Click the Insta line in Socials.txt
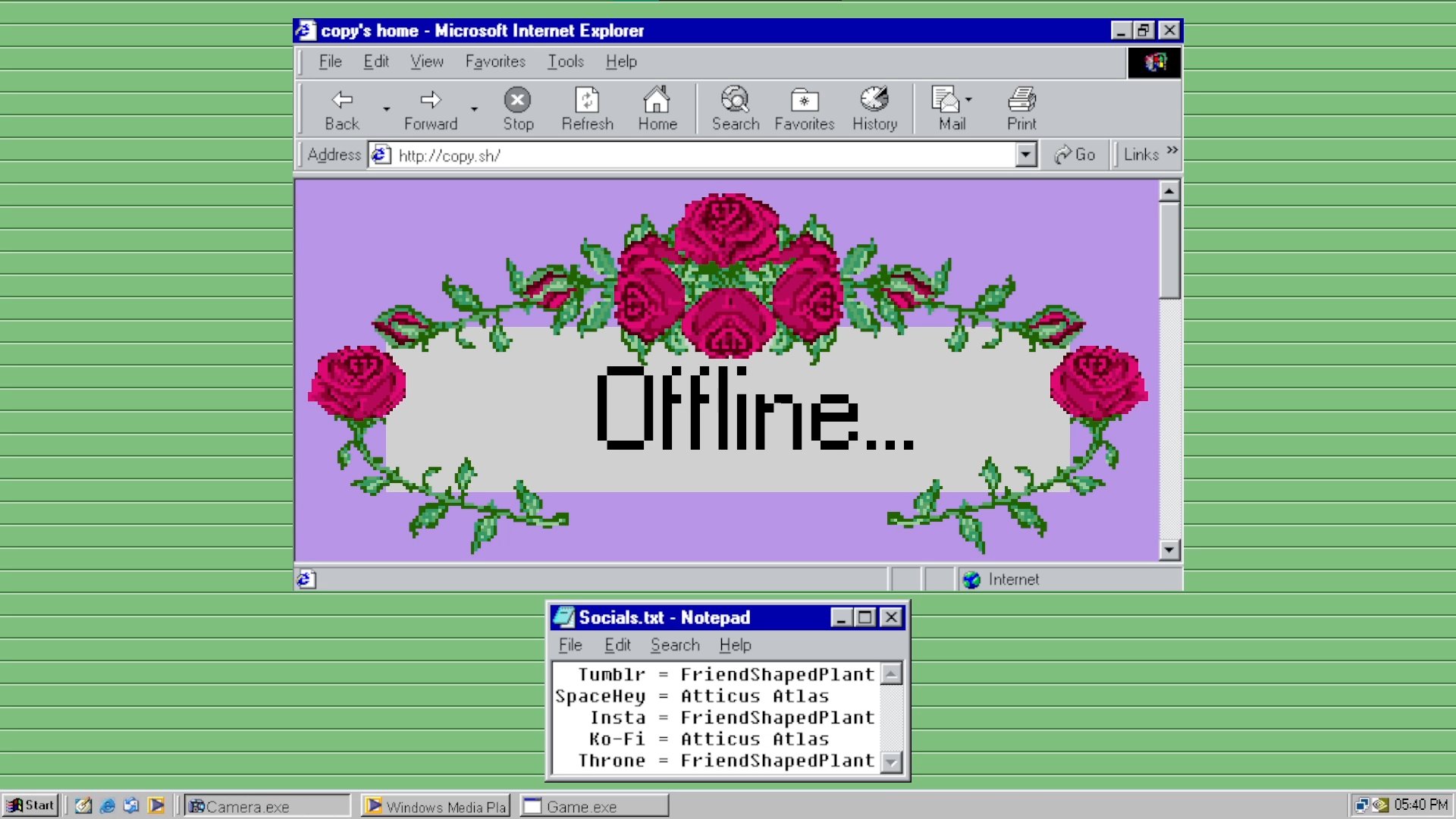 coord(732,717)
